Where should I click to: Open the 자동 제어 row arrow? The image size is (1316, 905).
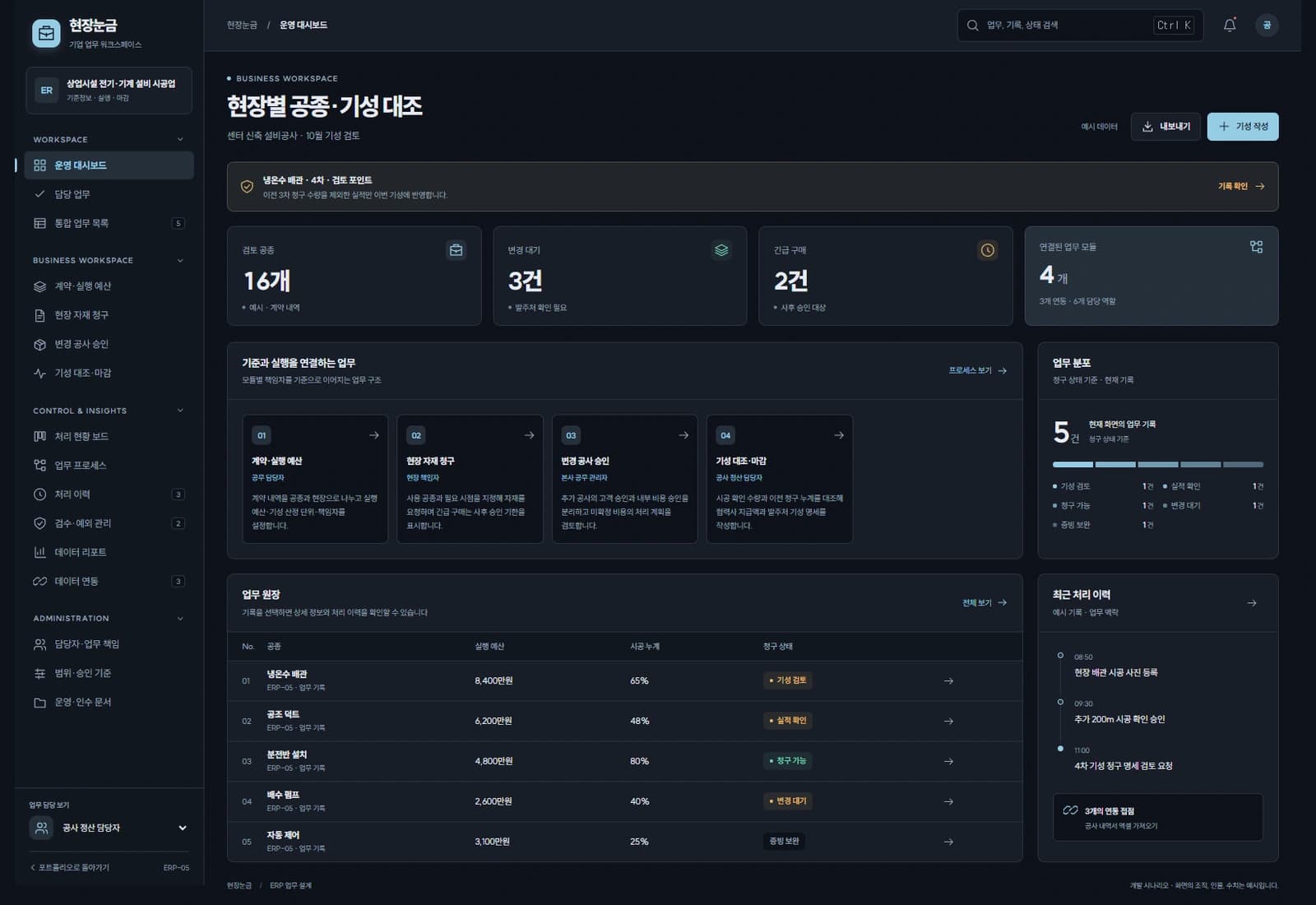click(x=948, y=842)
